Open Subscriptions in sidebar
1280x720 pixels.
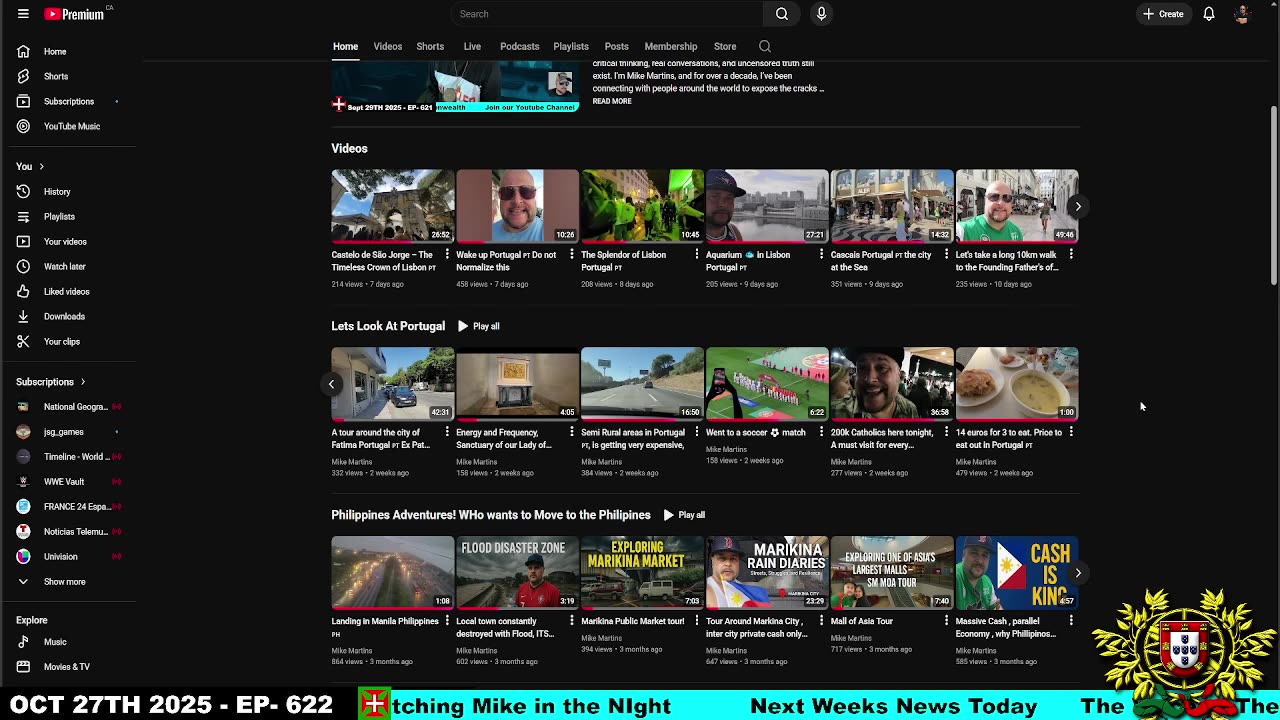(69, 101)
